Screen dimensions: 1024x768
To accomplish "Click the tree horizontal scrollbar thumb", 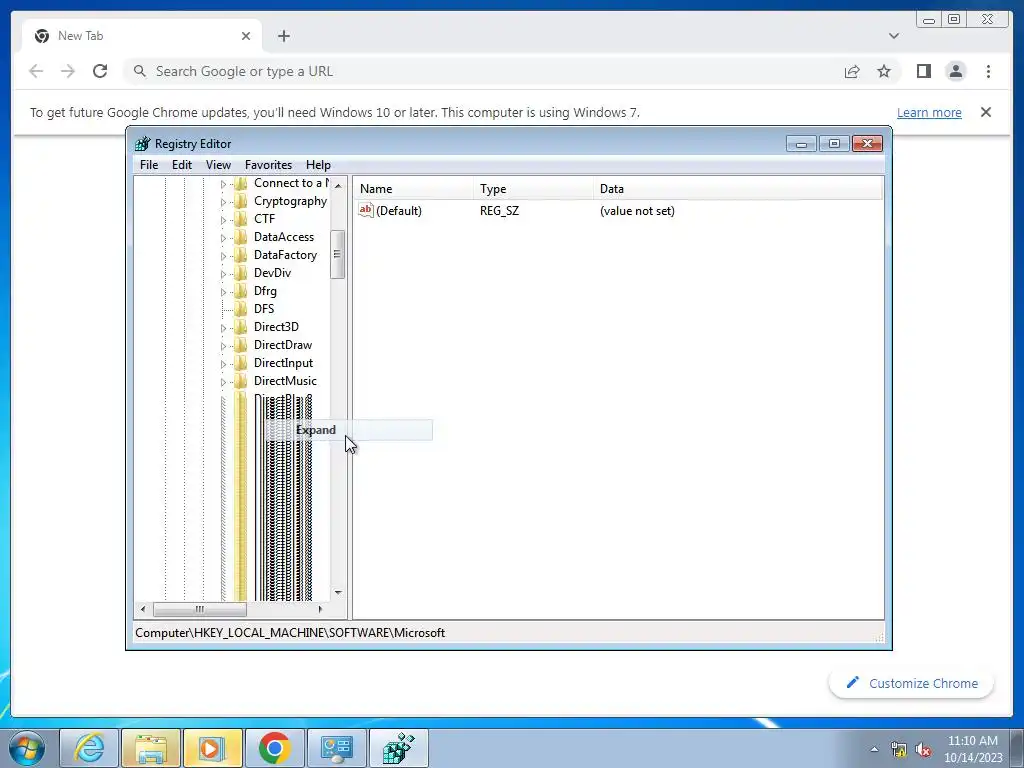I will click(x=200, y=609).
